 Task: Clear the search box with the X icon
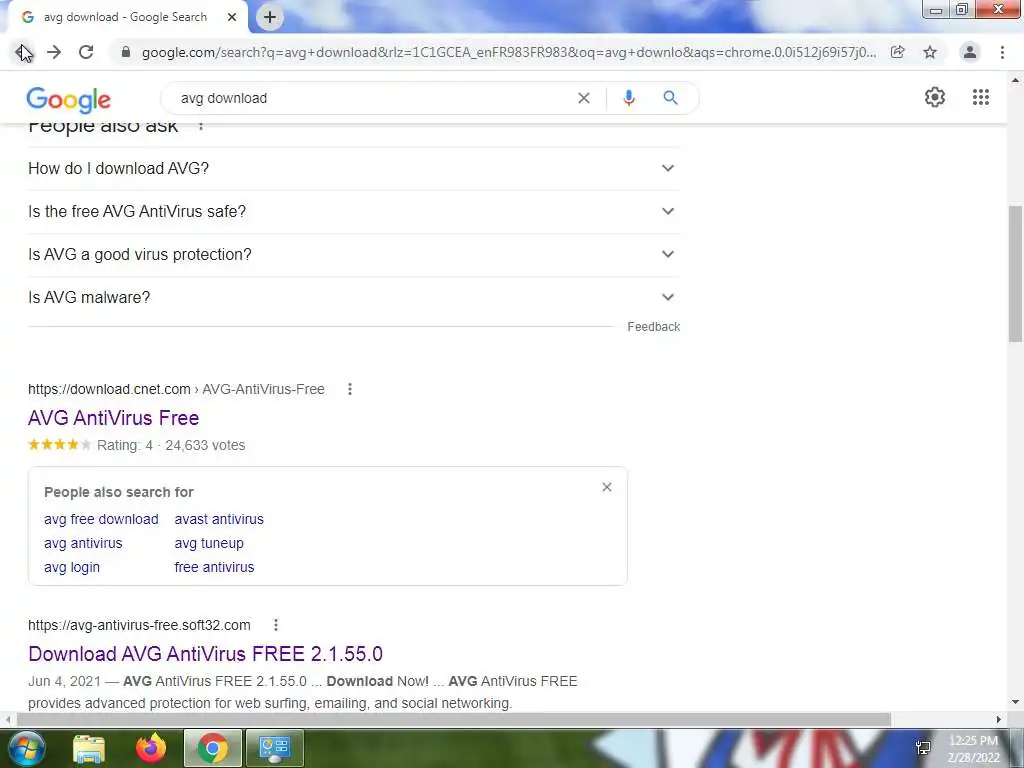point(584,98)
